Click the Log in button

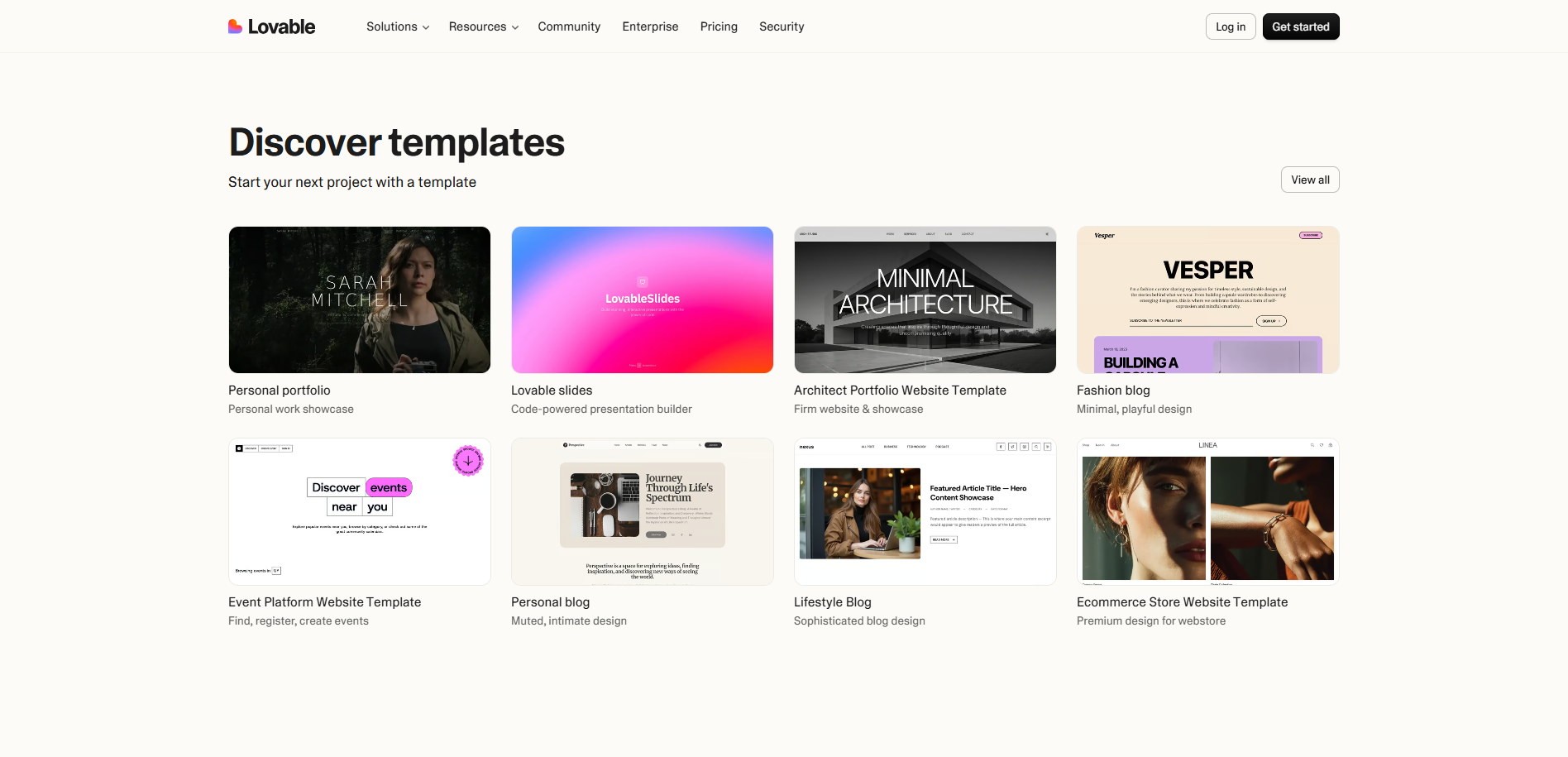(1231, 26)
